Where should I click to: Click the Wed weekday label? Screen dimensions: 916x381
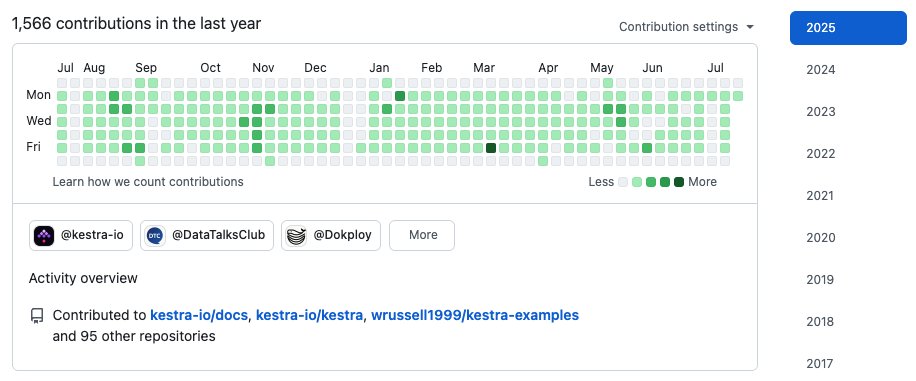[39, 121]
